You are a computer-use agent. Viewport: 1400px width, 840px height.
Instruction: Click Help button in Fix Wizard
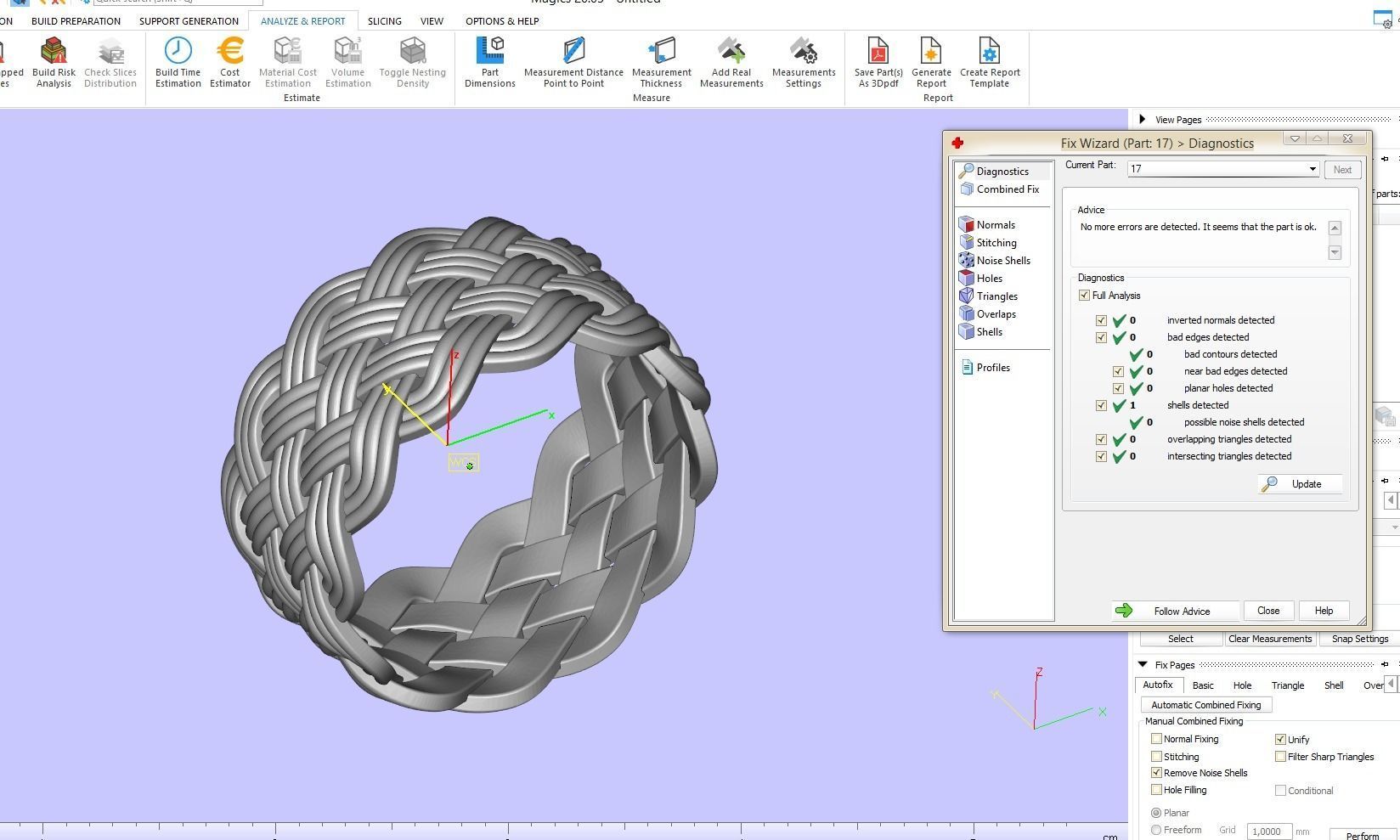coord(1324,611)
